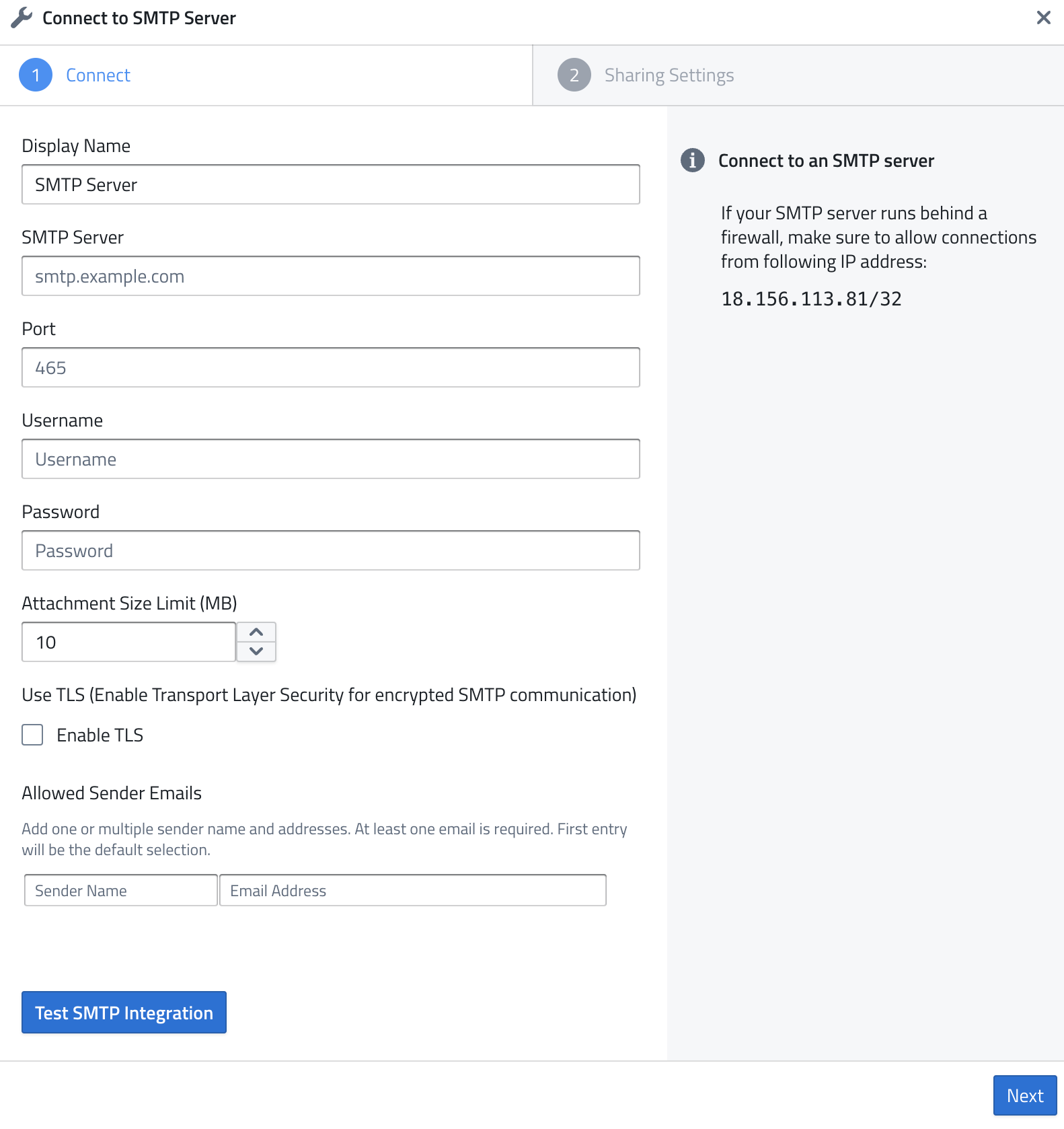The height and width of the screenshot is (1129, 1064).
Task: Click the Sender Name field
Action: coord(121,890)
